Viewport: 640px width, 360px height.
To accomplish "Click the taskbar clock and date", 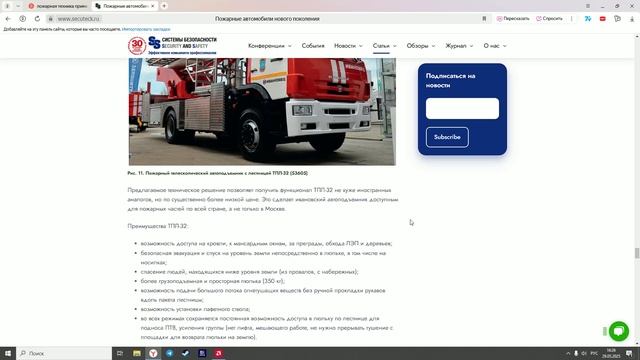I will [611, 353].
